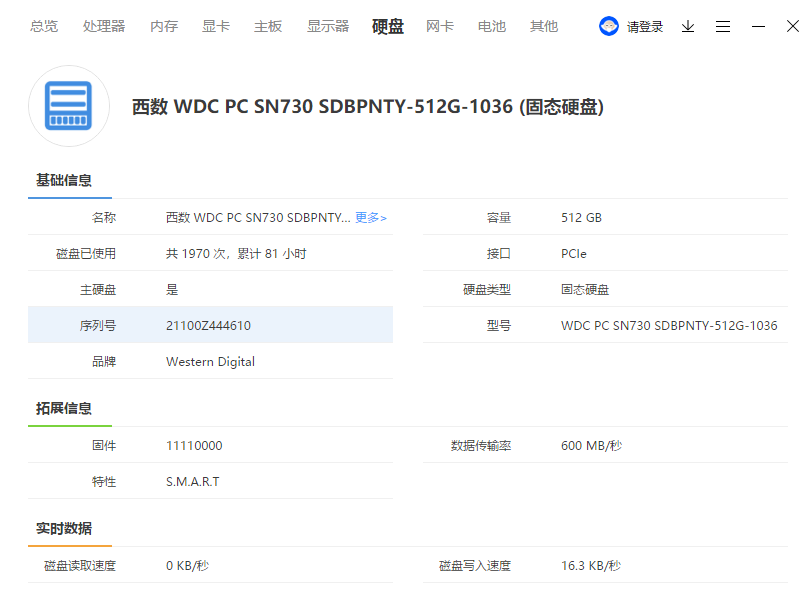
Task: Click the model value WDC PC SN730 SDBPNTY-512G-1036
Action: point(669,326)
